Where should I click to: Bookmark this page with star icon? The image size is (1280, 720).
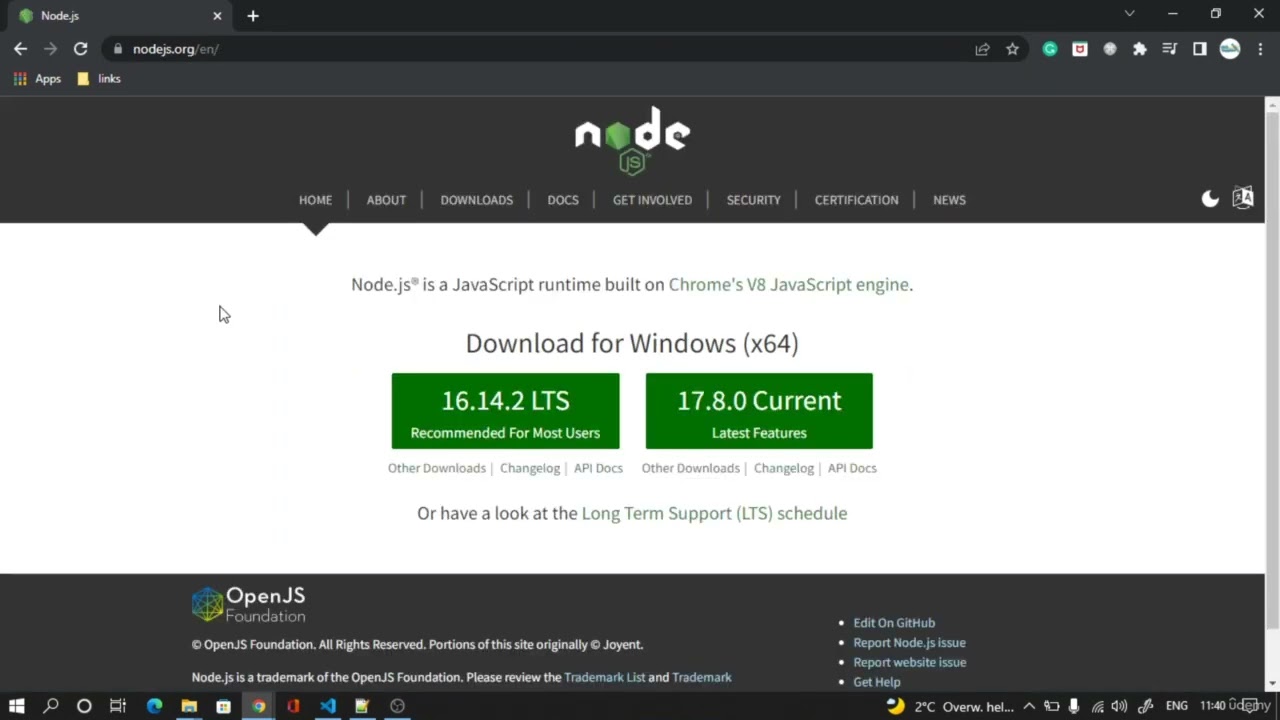tap(1012, 49)
